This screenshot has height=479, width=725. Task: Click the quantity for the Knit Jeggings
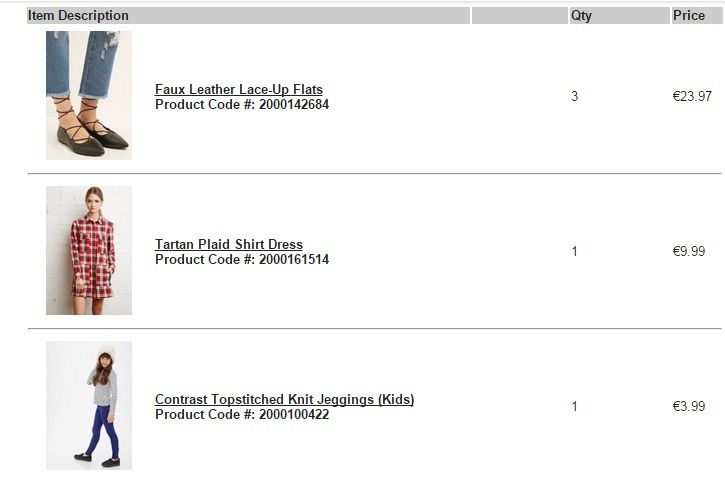[575, 407]
